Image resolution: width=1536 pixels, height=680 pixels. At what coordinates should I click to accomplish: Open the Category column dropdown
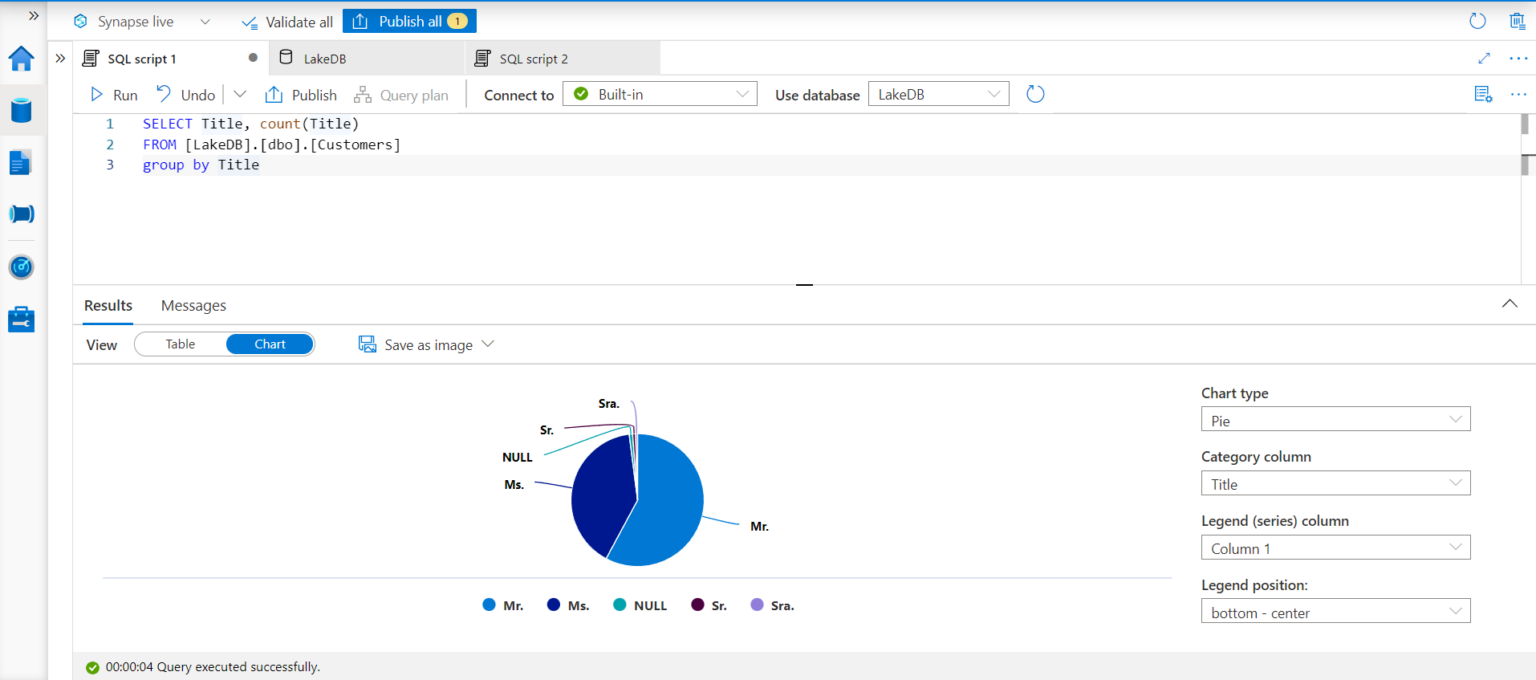pos(1335,484)
